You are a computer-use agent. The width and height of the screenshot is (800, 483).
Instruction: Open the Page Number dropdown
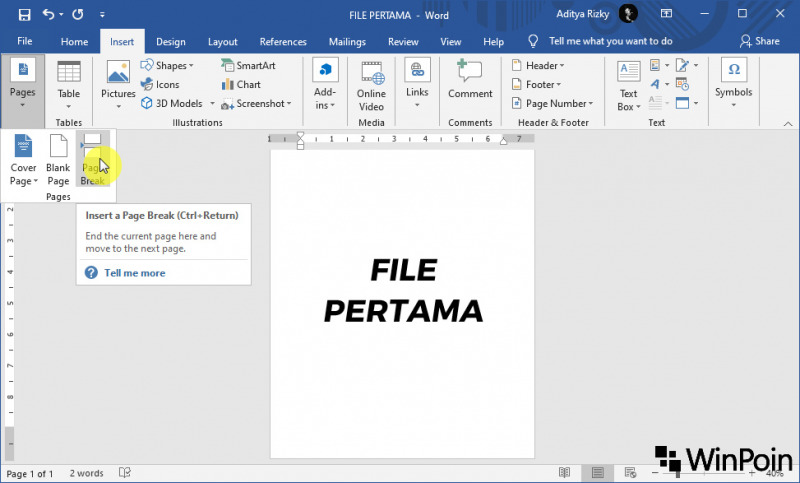pos(553,104)
